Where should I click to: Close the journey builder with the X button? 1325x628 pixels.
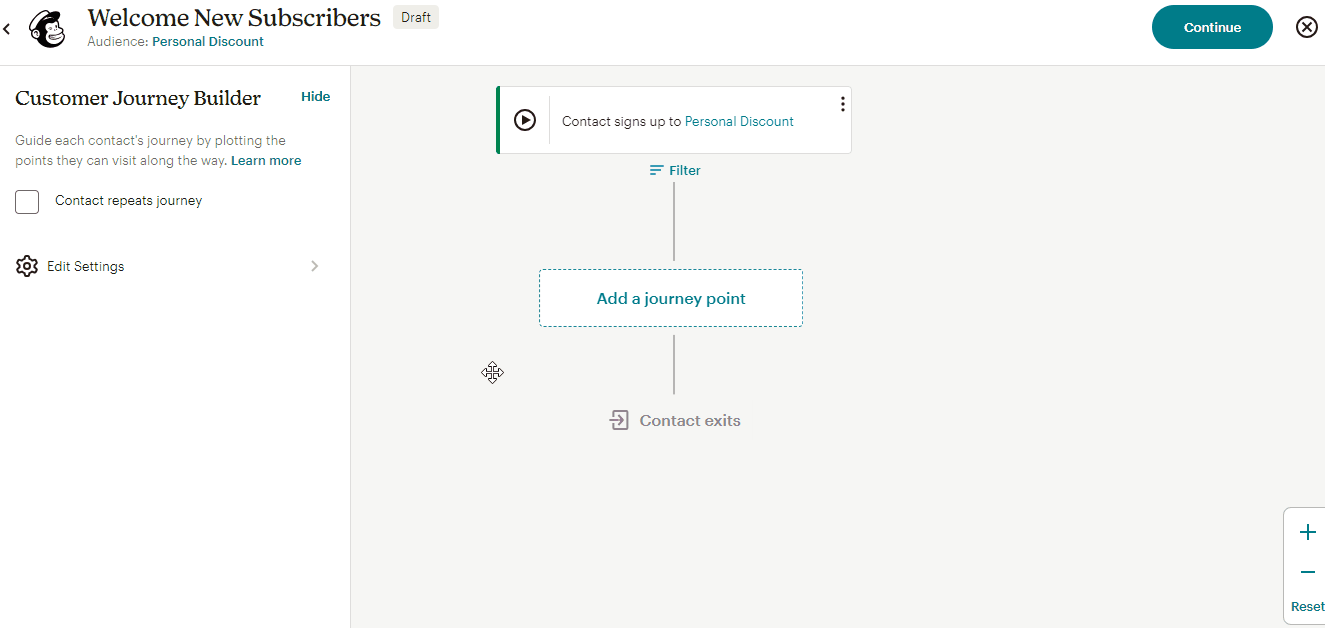[1306, 26]
